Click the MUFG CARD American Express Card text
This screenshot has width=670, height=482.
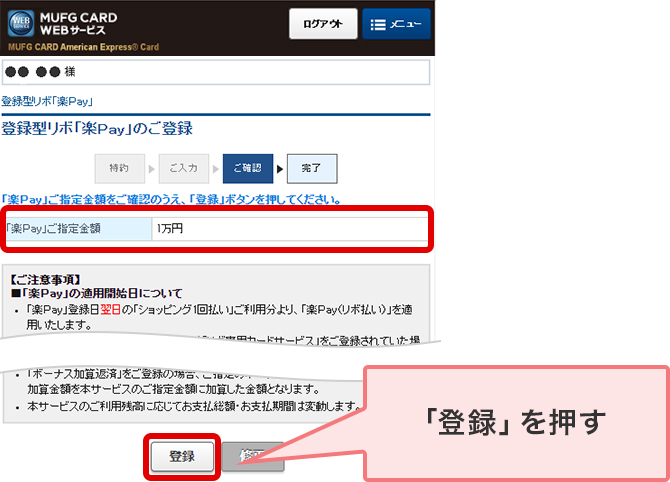click(83, 47)
